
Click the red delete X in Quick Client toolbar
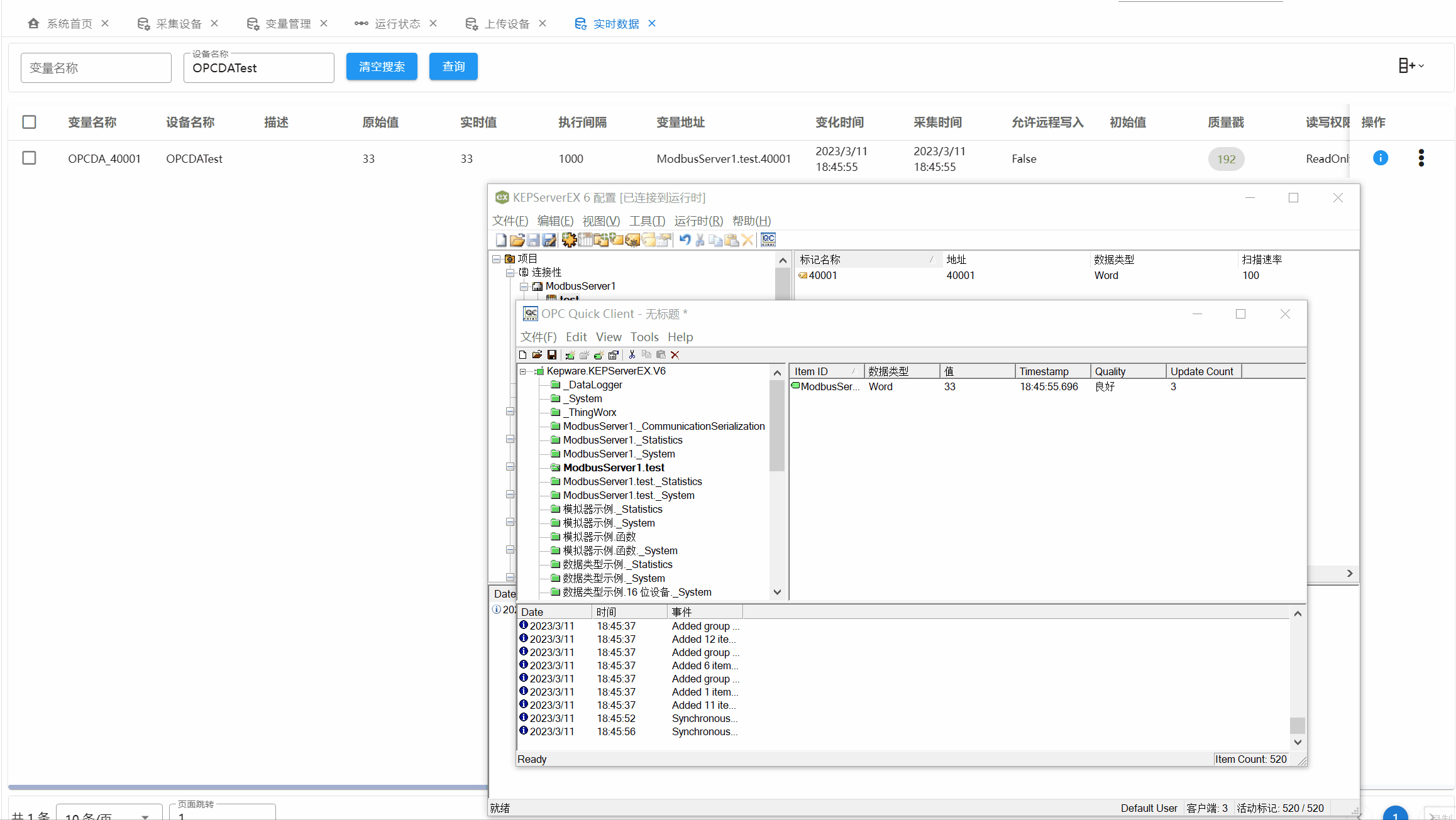tap(675, 355)
